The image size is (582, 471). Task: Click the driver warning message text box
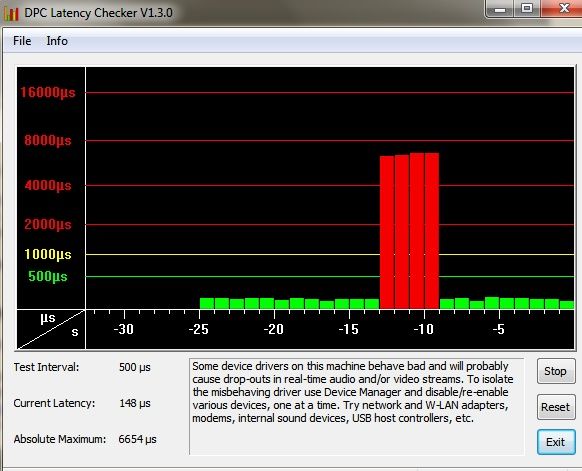[x=357, y=406]
